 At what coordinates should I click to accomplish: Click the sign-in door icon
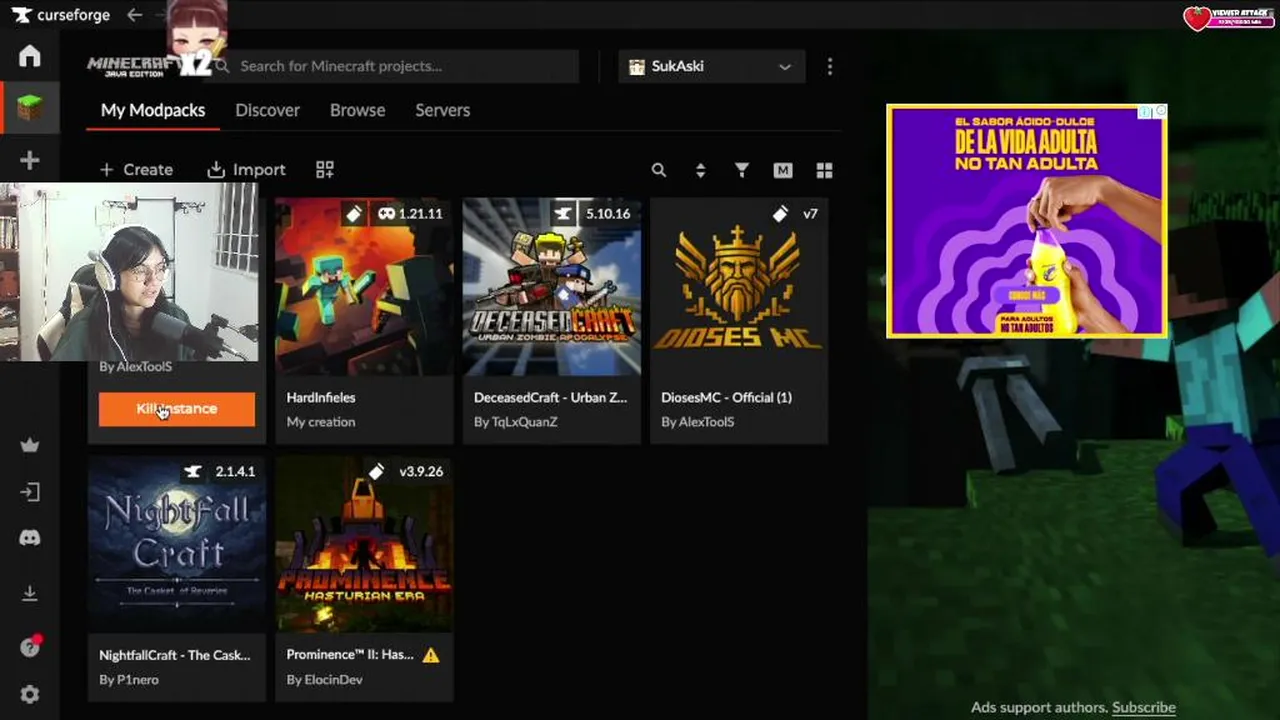coord(29,492)
